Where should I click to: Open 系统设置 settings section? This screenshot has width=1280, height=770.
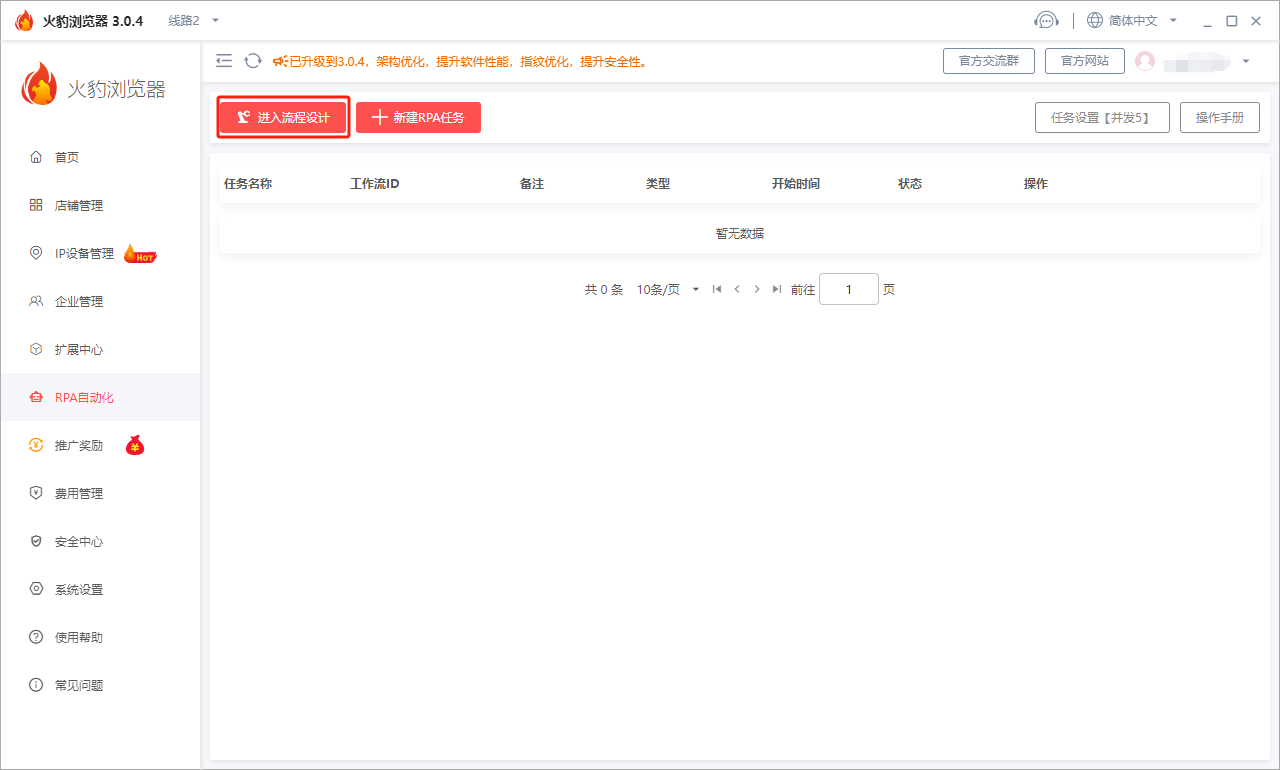[80, 588]
